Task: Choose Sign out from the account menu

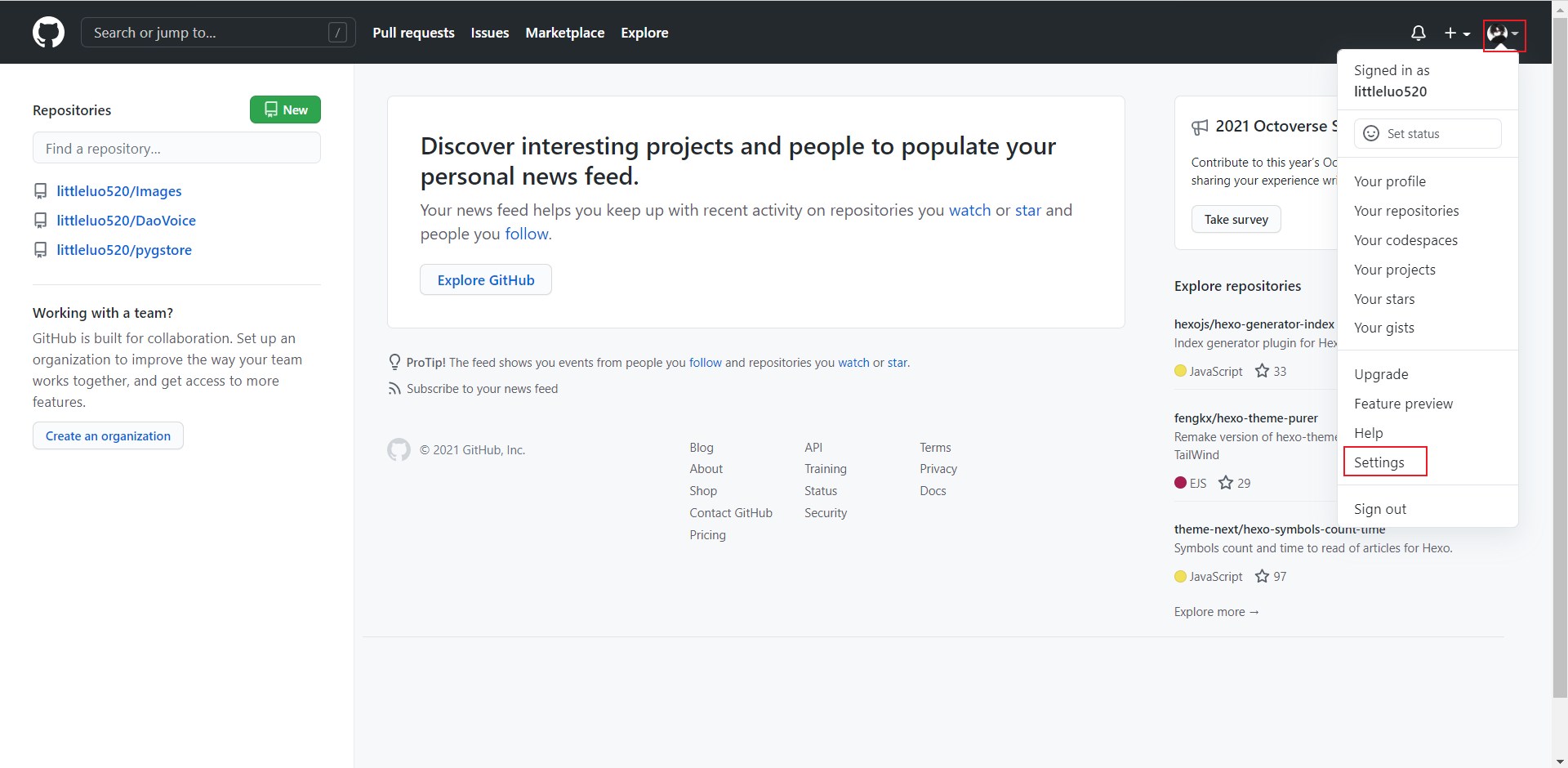Action: (1380, 508)
